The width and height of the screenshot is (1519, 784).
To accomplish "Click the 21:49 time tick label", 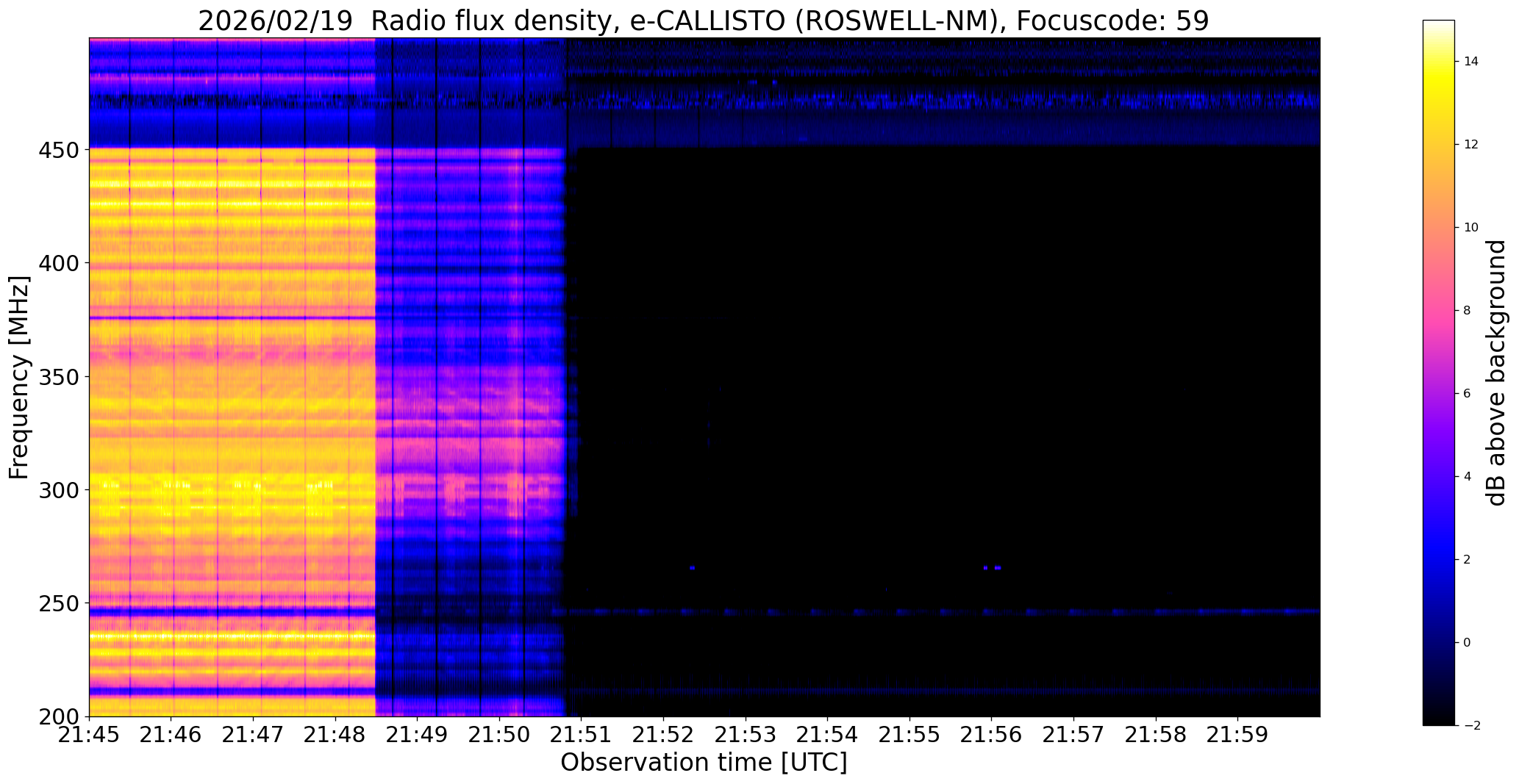I will pyautogui.click(x=418, y=736).
